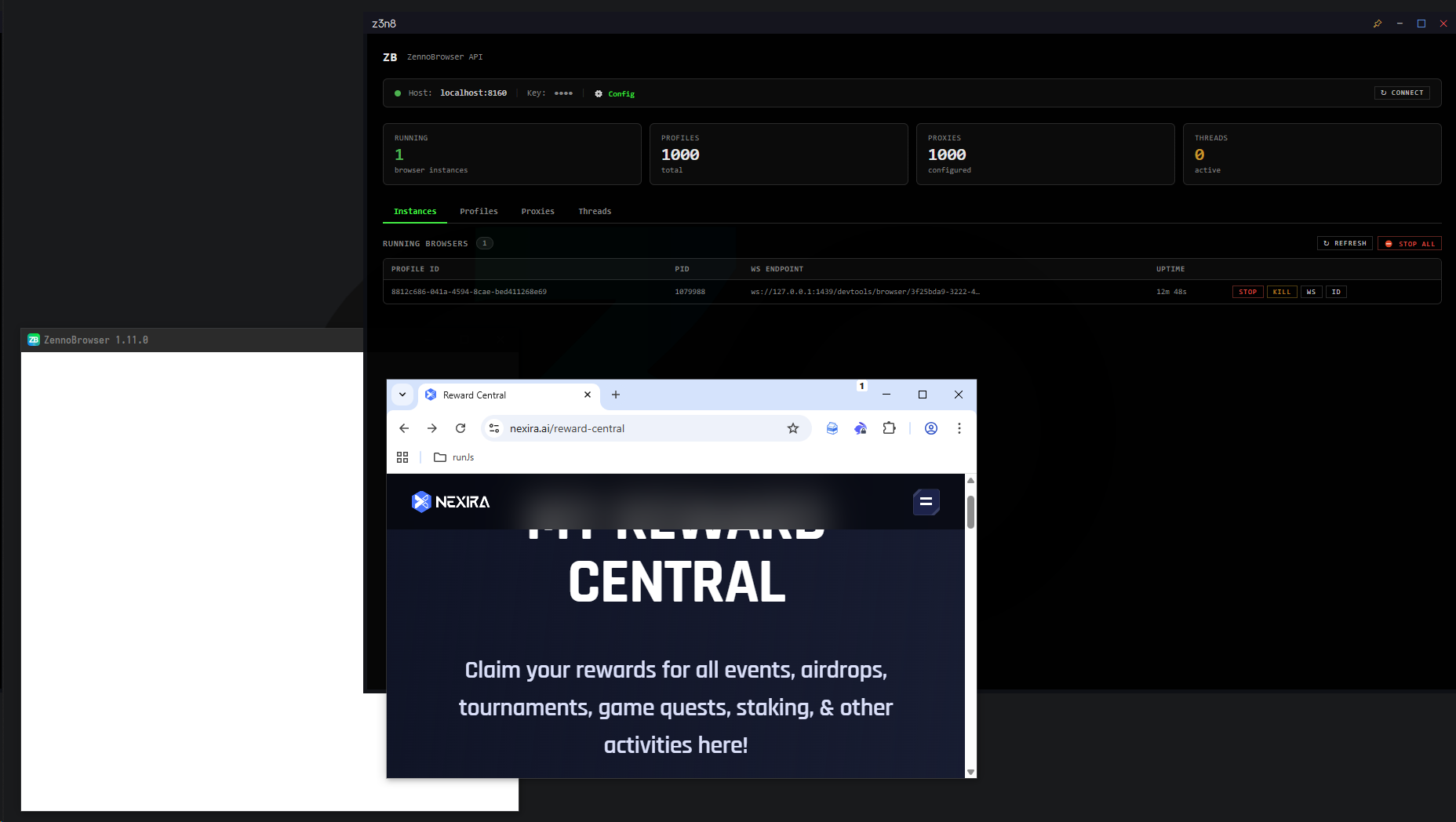Click the ZennoBrowser 1.11.0 window icon
Screen dimensions: 1456x822
[34, 340]
